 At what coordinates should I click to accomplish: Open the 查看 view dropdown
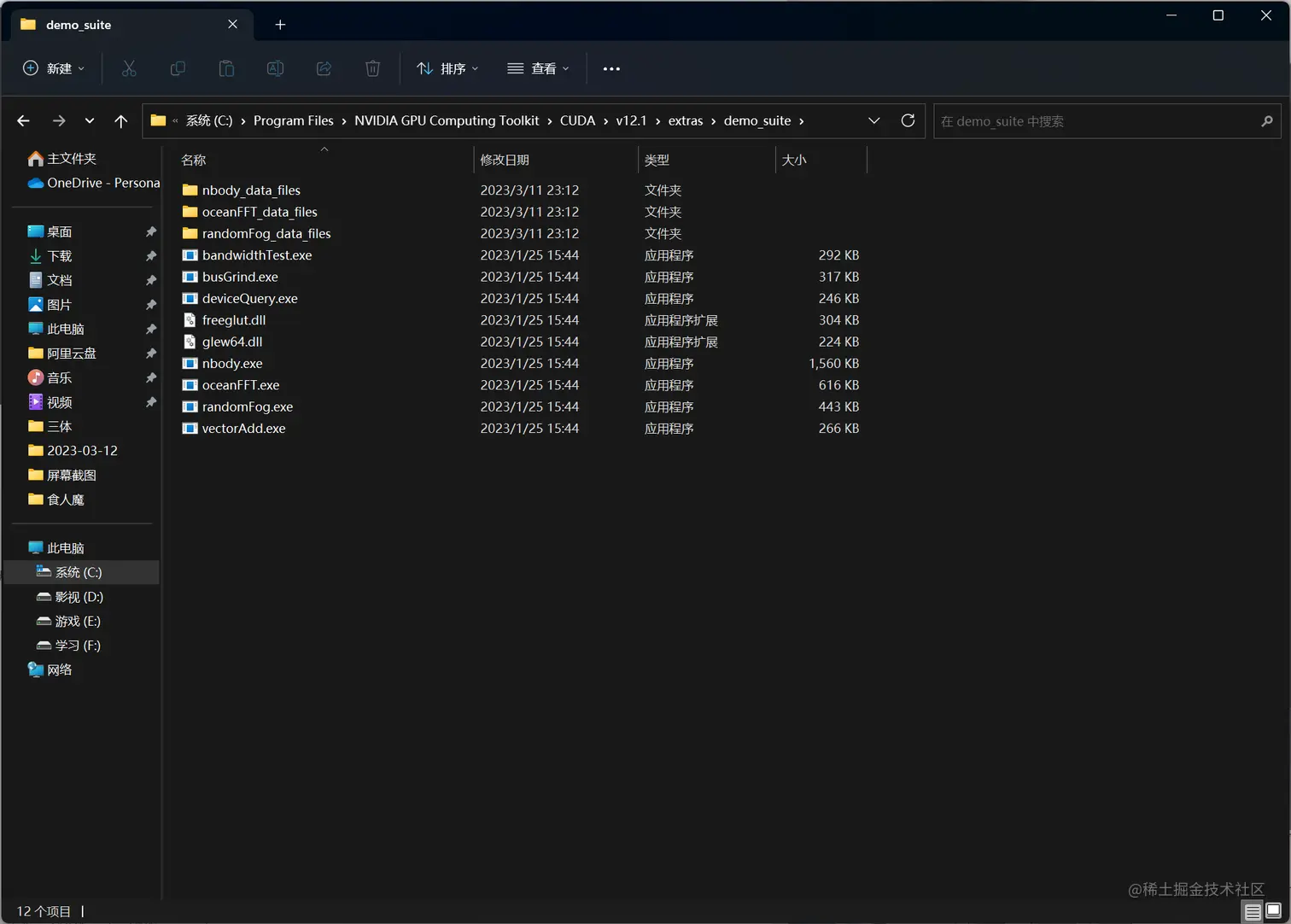coord(538,68)
